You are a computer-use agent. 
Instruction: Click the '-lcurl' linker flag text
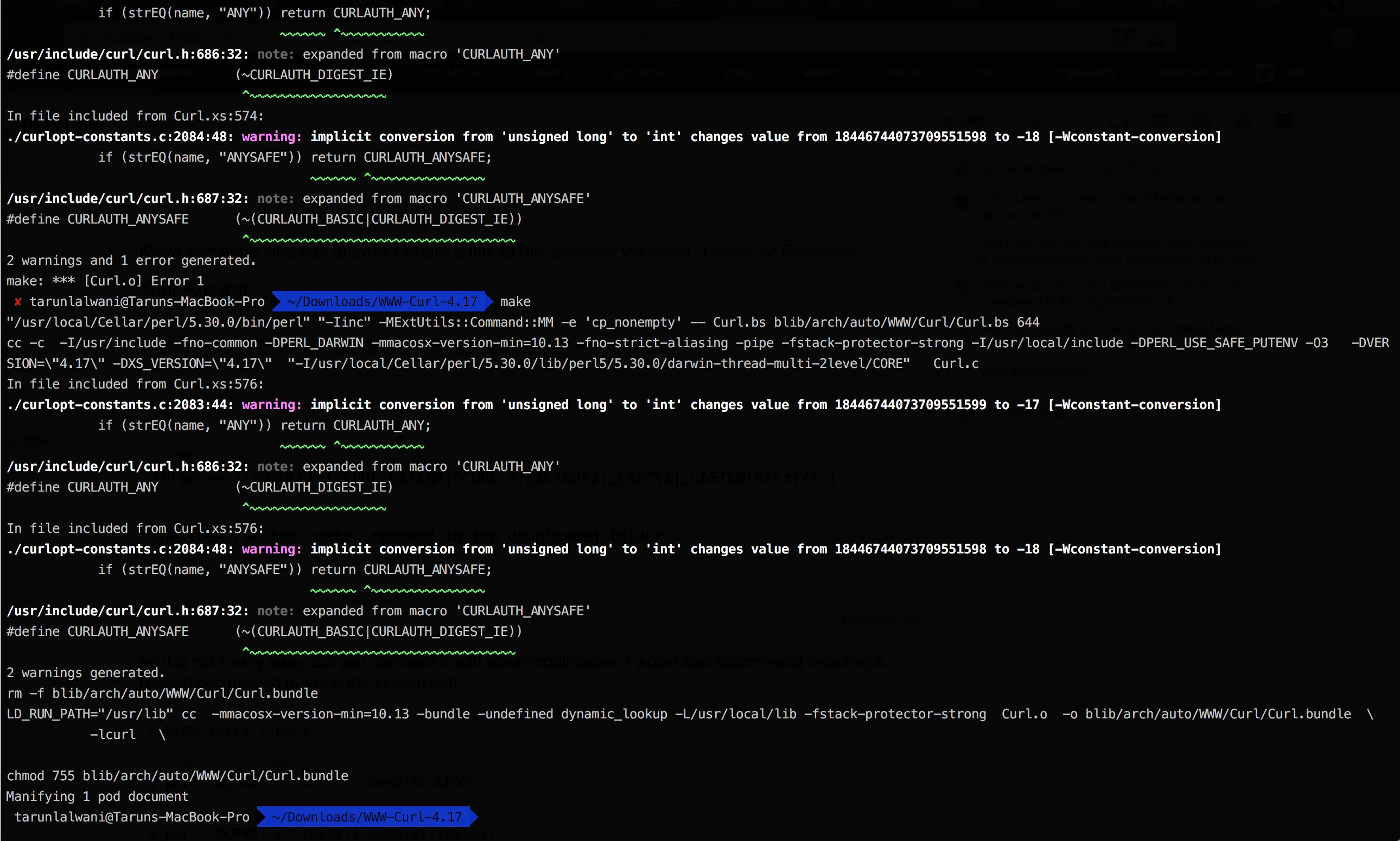tap(113, 735)
